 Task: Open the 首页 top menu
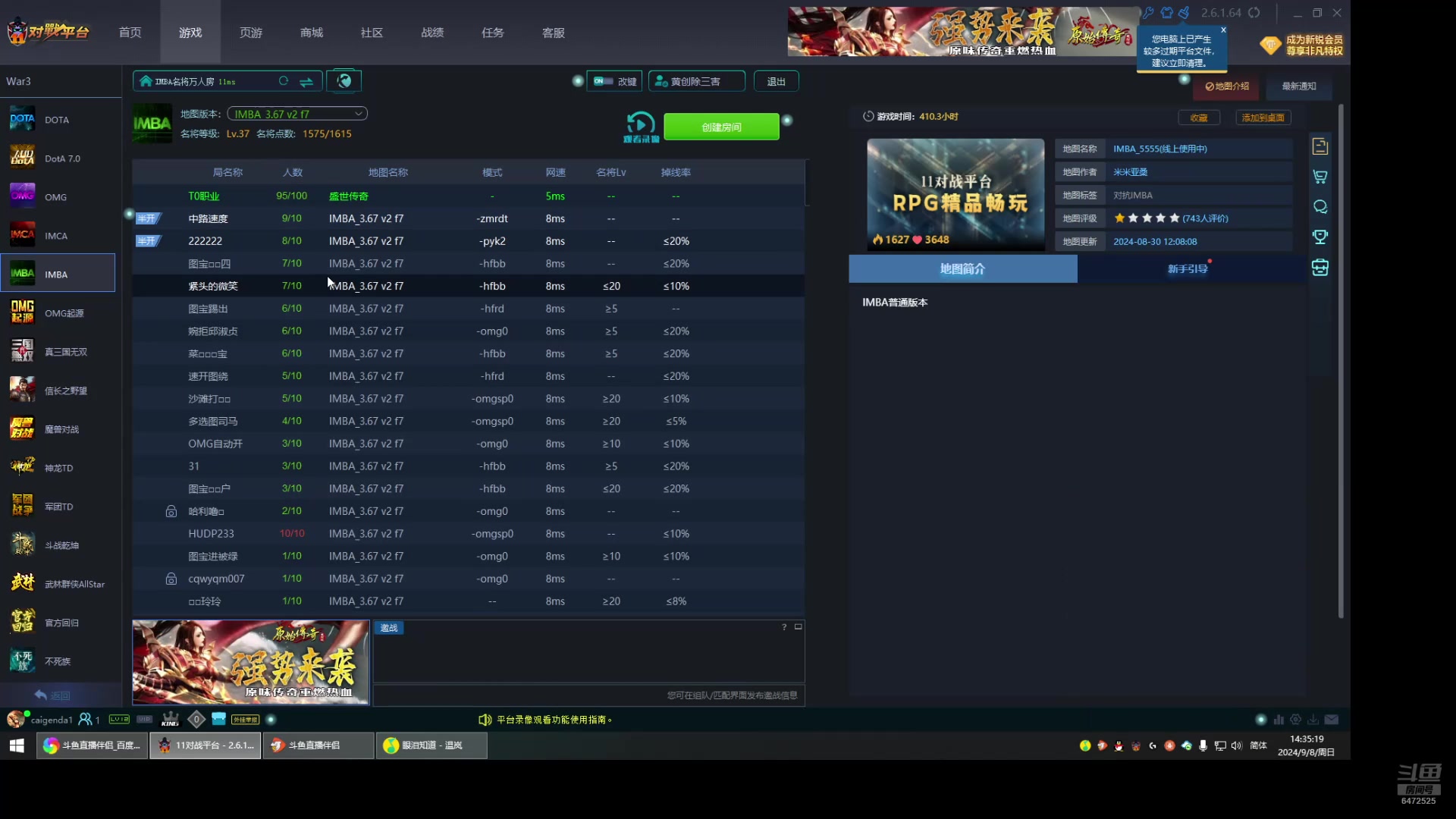click(x=130, y=33)
